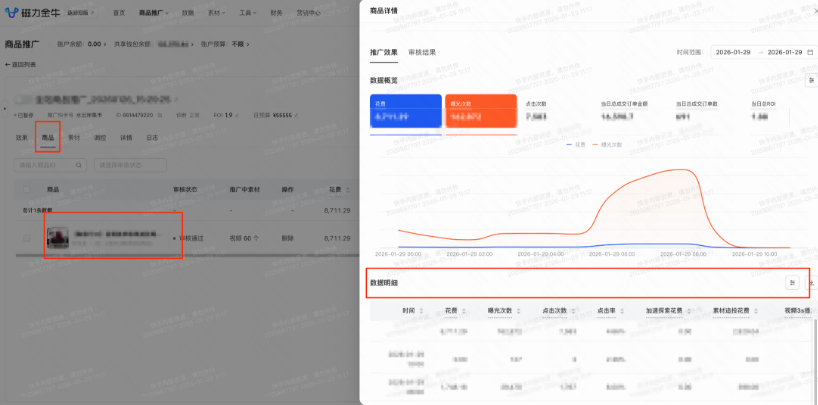
Task: Click the calendar icon in date range picker
Action: pos(810,53)
